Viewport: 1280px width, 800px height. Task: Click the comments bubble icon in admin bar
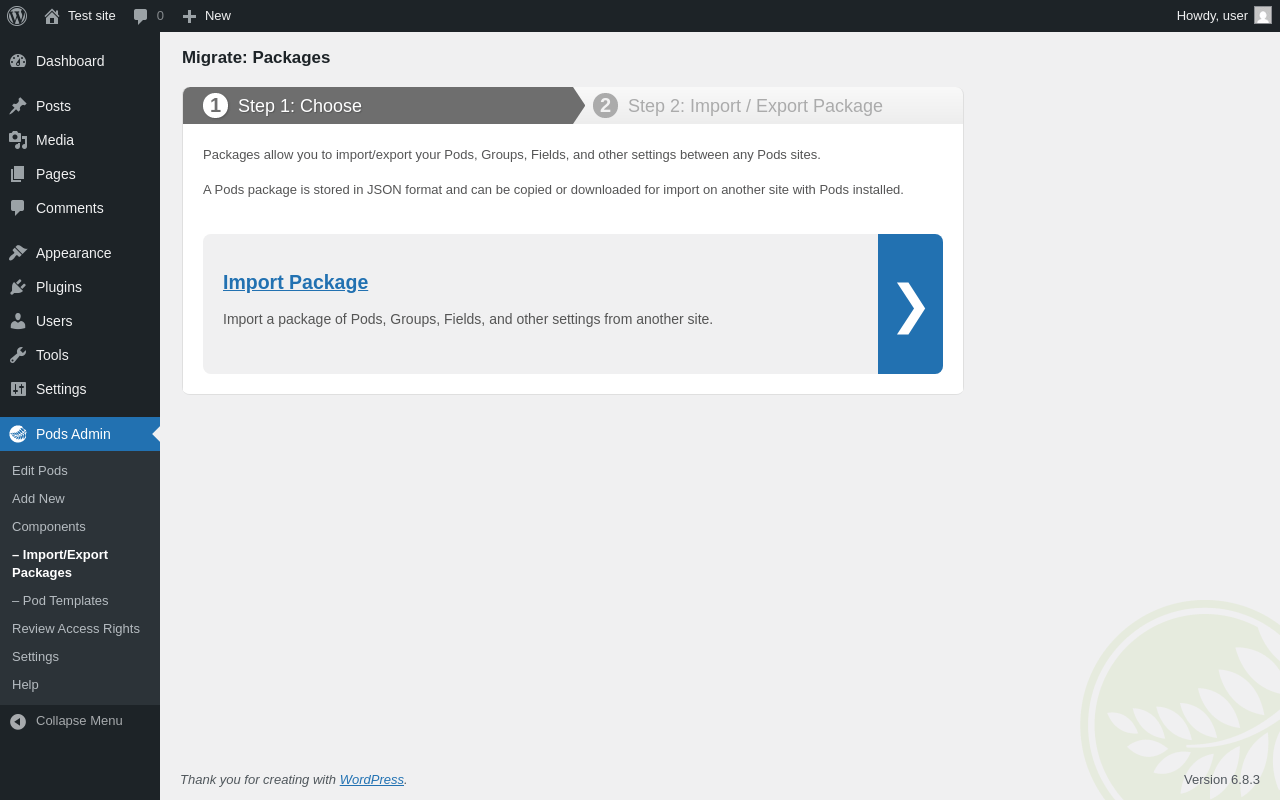(x=141, y=16)
